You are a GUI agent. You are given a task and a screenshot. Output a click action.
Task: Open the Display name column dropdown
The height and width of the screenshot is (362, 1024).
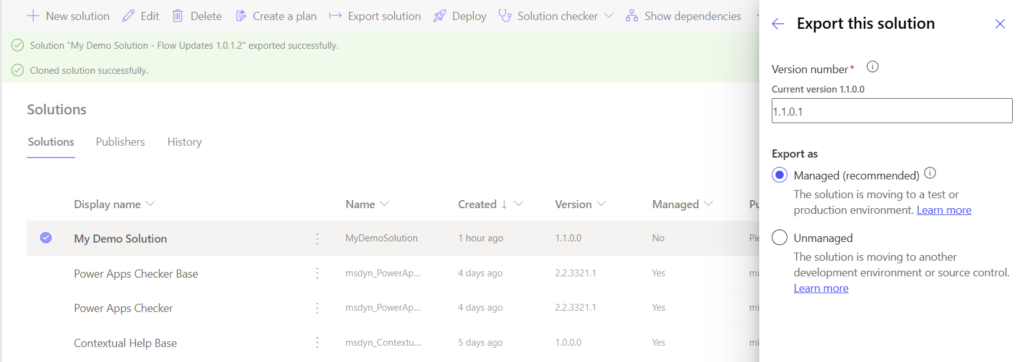point(151,204)
